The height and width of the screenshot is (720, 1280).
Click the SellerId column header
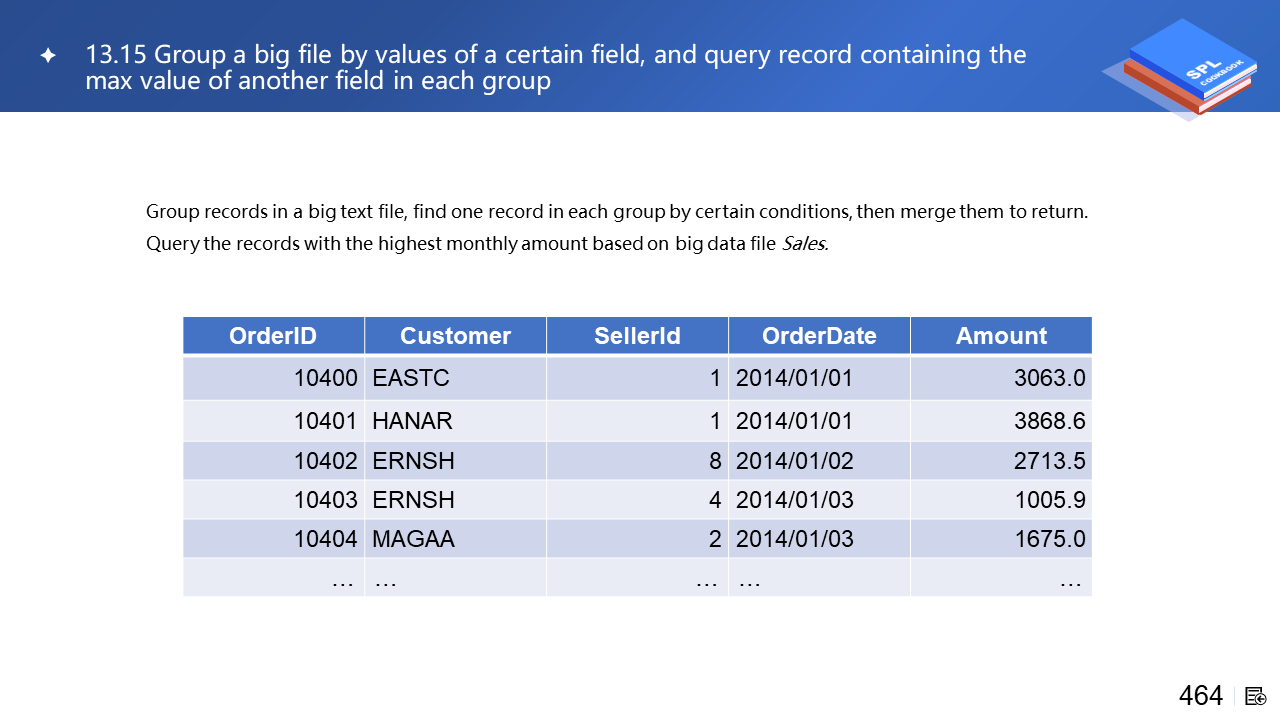[637, 336]
